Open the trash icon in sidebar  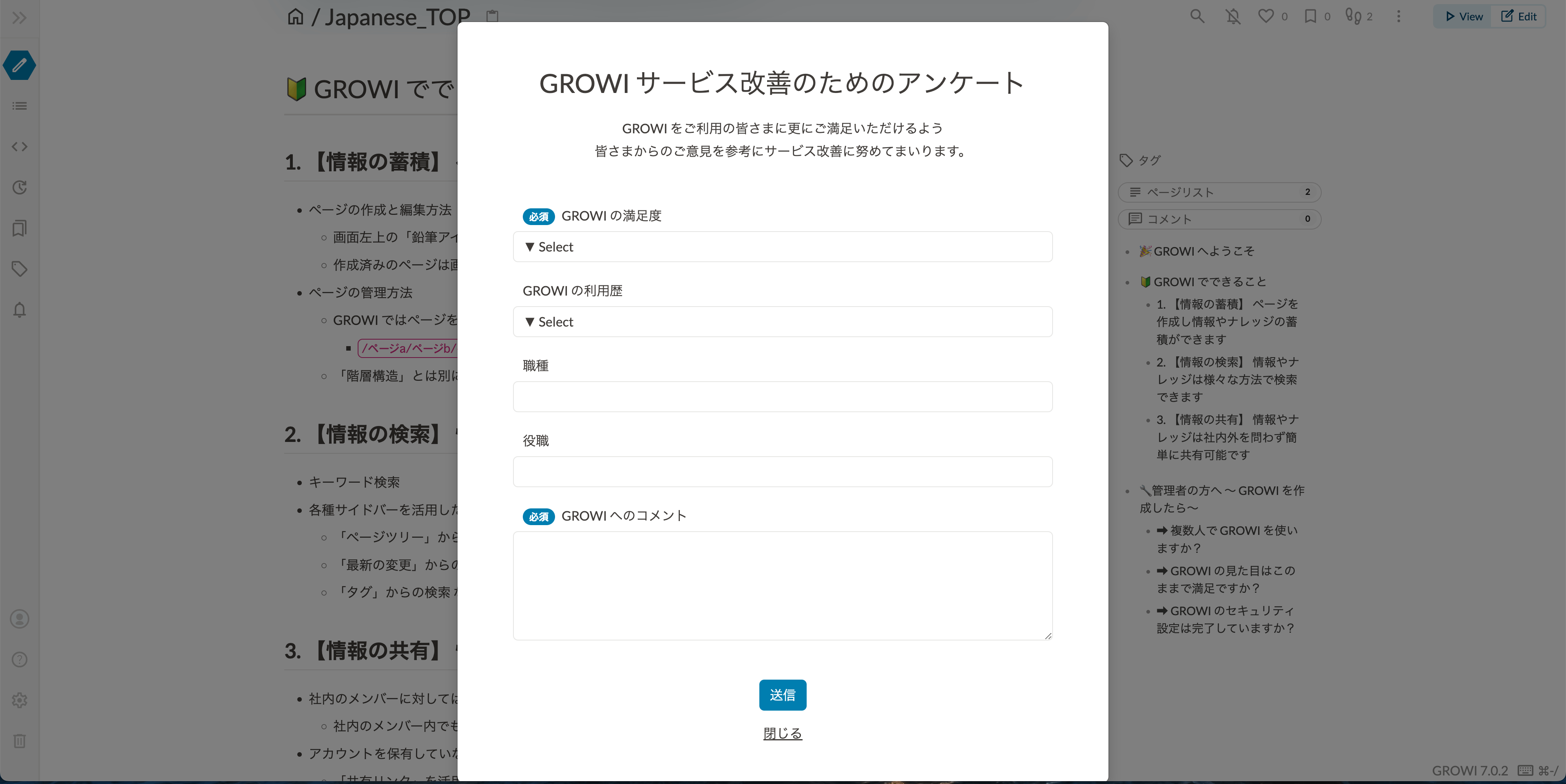(x=20, y=741)
